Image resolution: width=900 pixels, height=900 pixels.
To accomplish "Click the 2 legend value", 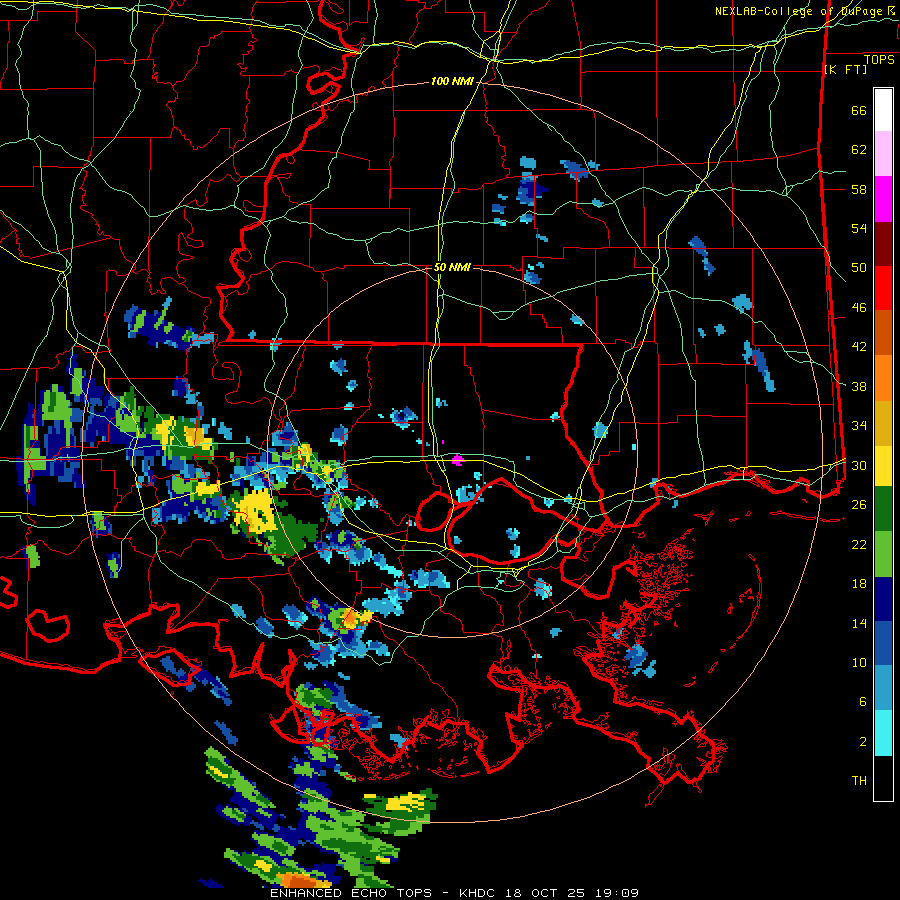I will click(862, 742).
